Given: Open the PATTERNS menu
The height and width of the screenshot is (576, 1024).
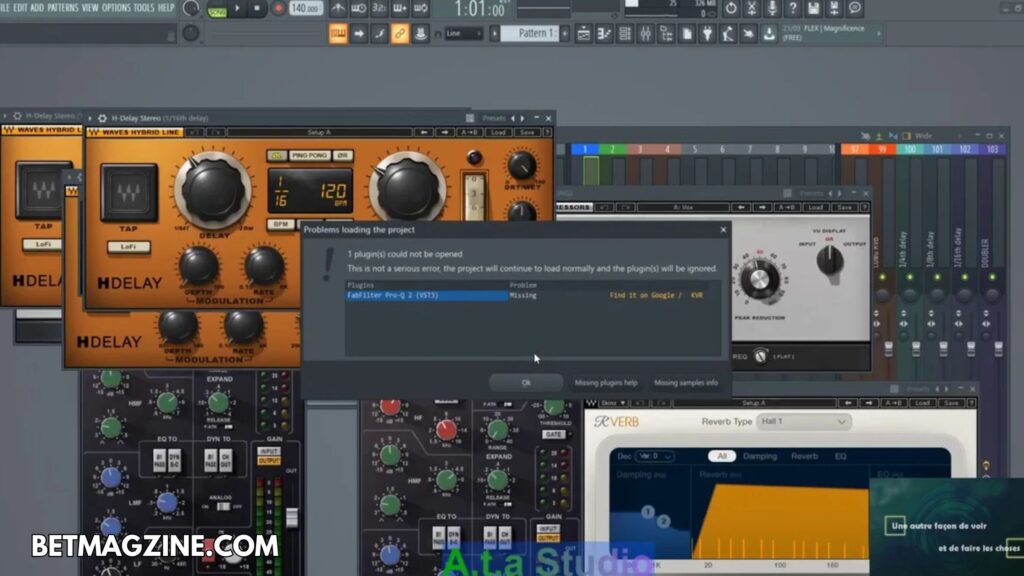Looking at the screenshot, I should (63, 8).
